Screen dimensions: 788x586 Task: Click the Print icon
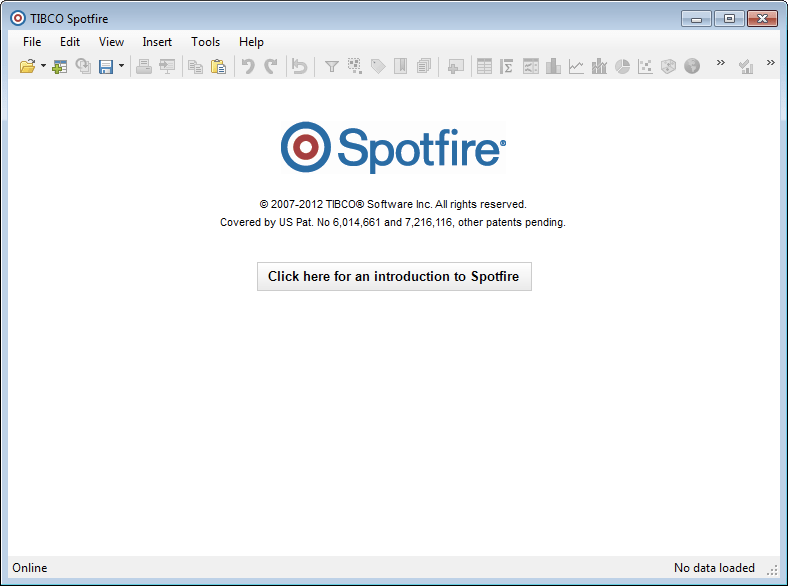(144, 66)
